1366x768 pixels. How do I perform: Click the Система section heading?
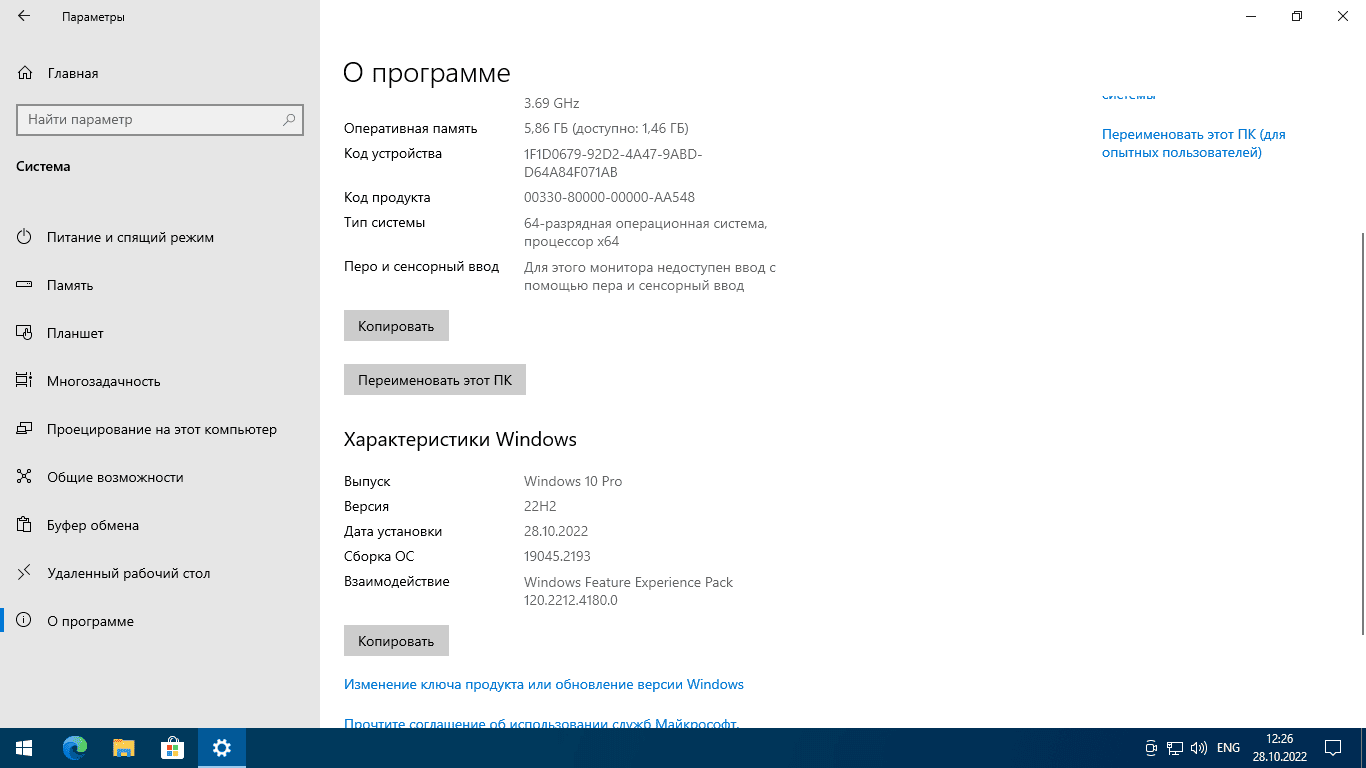coord(43,166)
